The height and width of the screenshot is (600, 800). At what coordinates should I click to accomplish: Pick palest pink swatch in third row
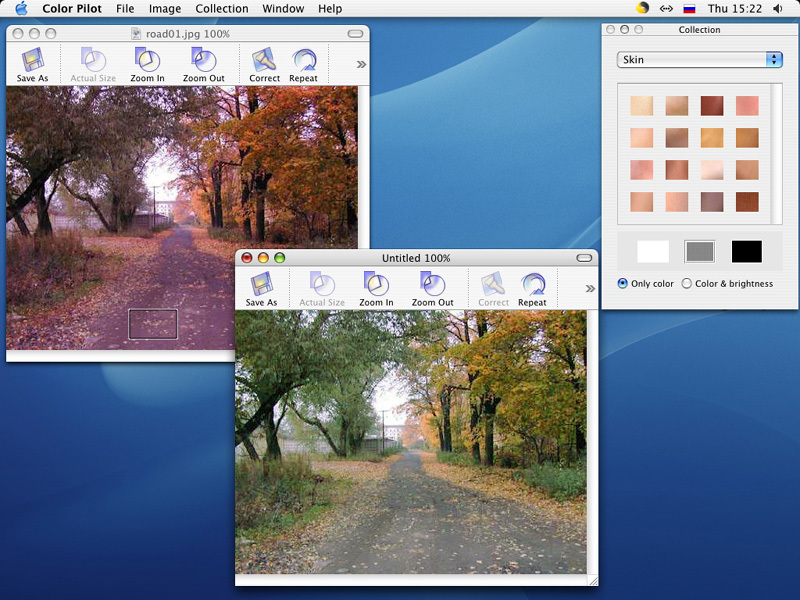[712, 170]
